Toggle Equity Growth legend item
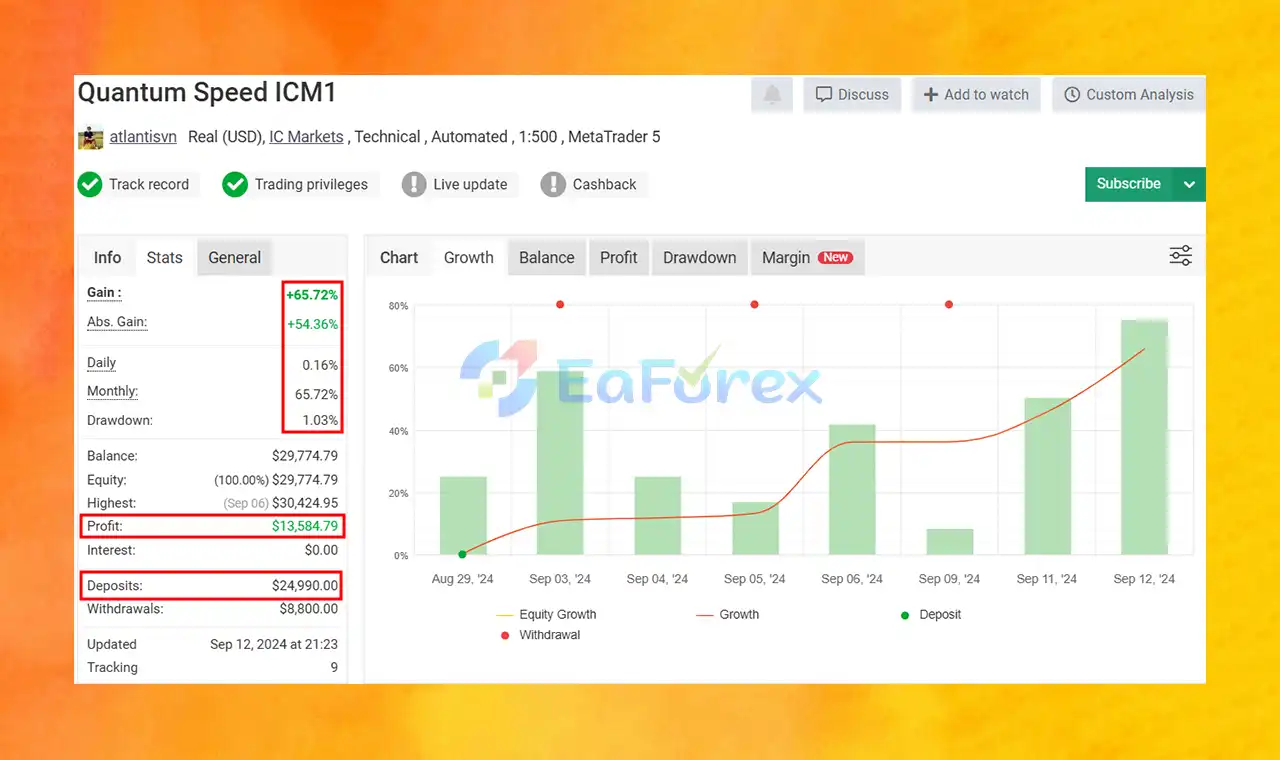This screenshot has height=760, width=1280. 546,614
